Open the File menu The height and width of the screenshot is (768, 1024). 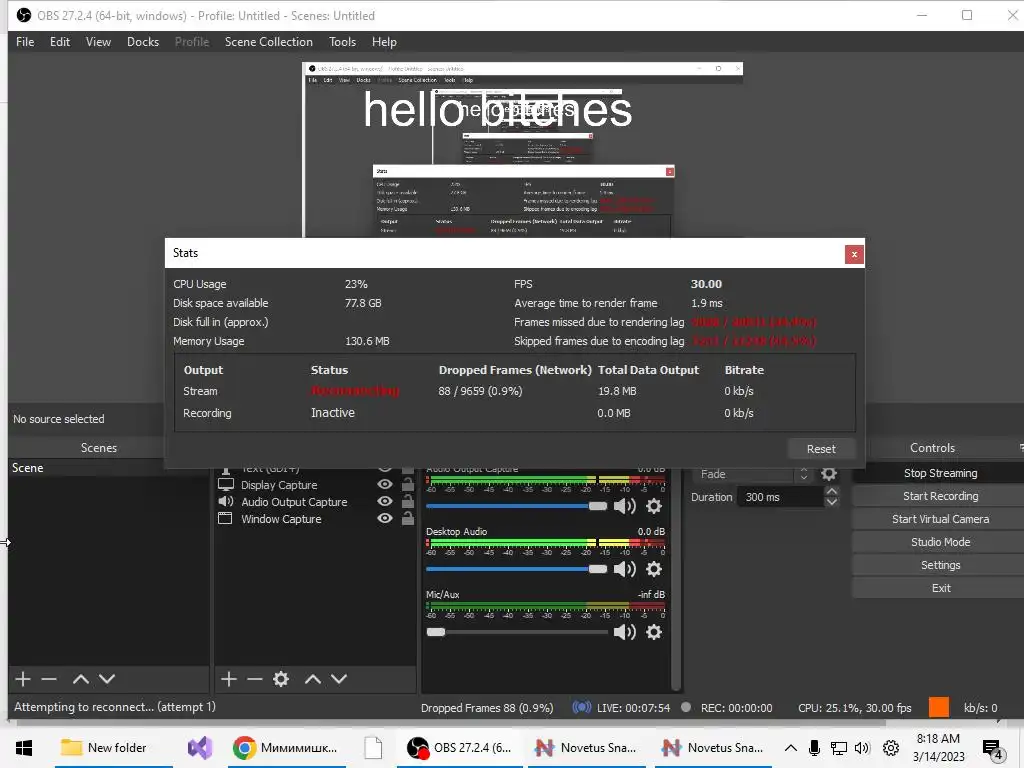click(x=25, y=42)
